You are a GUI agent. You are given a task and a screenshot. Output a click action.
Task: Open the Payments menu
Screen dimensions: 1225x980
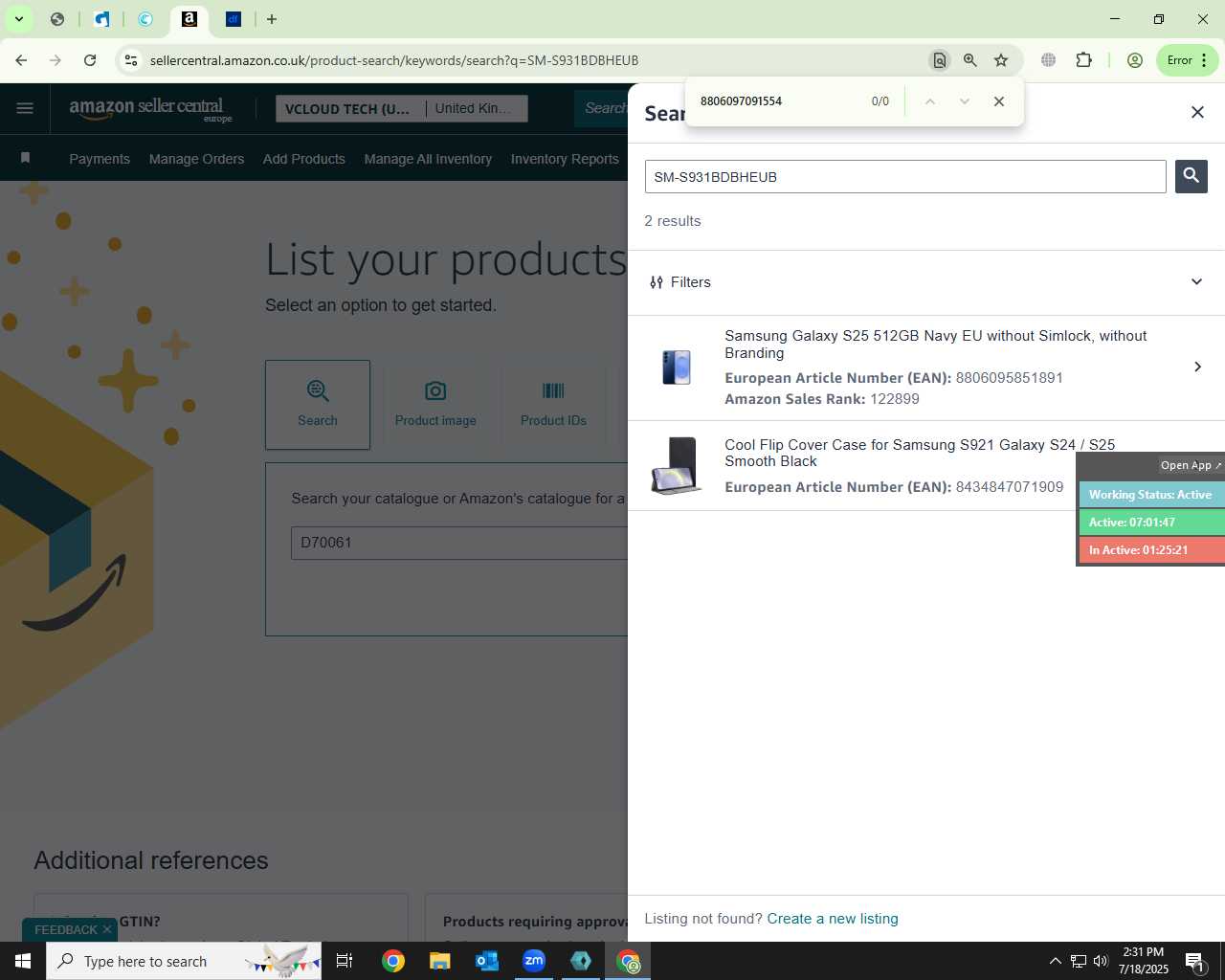(x=100, y=159)
